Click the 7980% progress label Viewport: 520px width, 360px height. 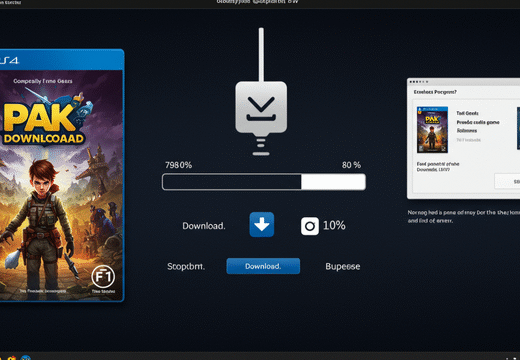point(178,165)
